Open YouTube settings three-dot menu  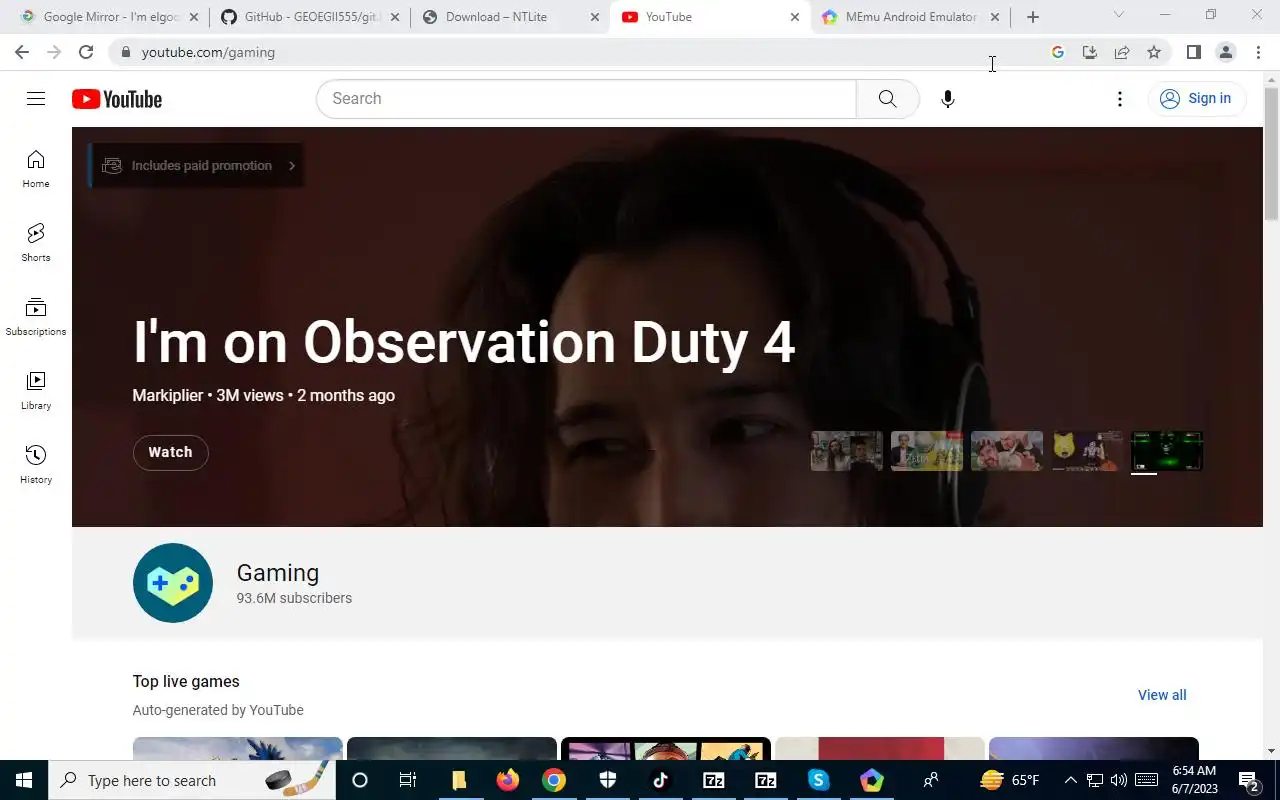[1120, 98]
